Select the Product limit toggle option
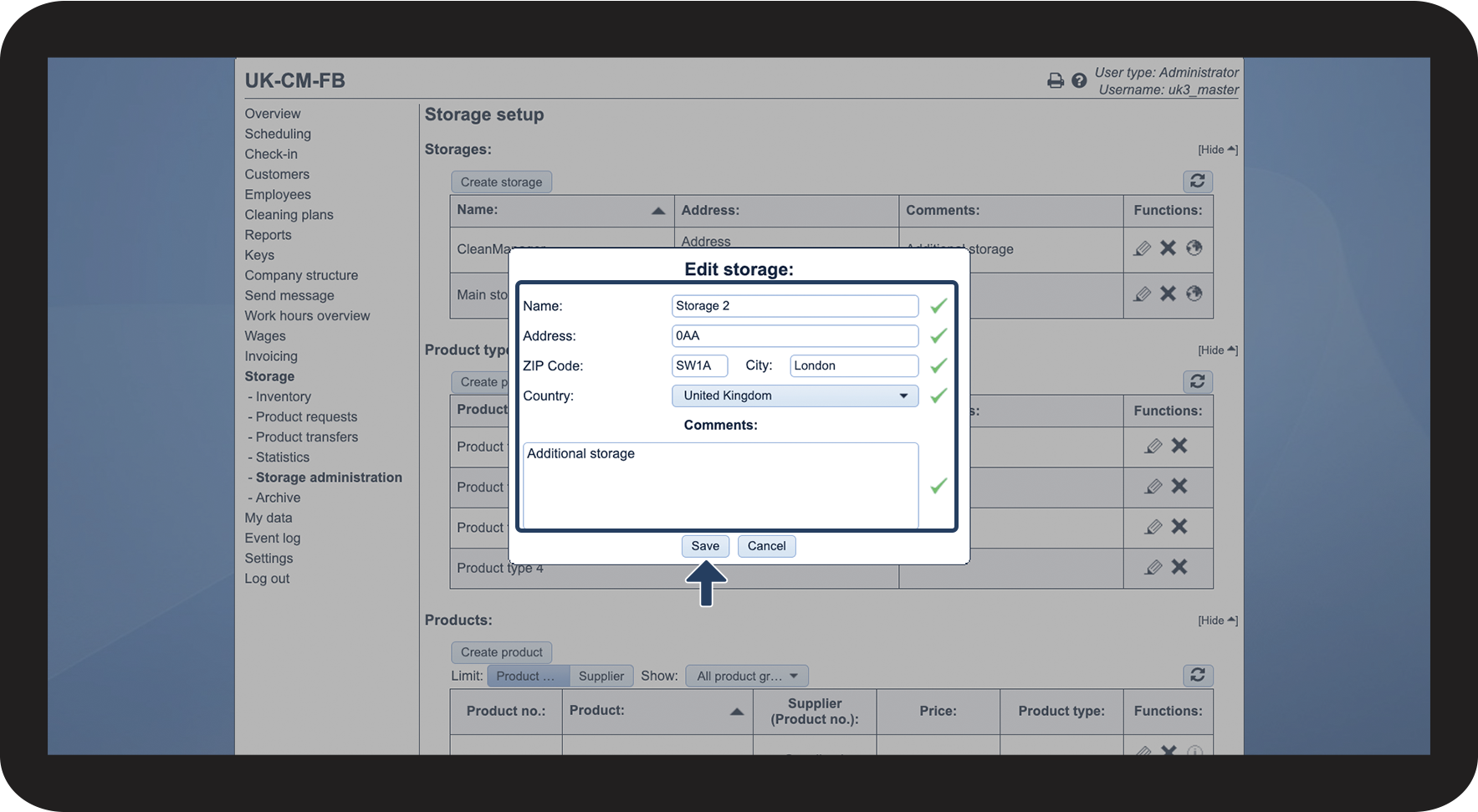The width and height of the screenshot is (1478, 812). [527, 676]
